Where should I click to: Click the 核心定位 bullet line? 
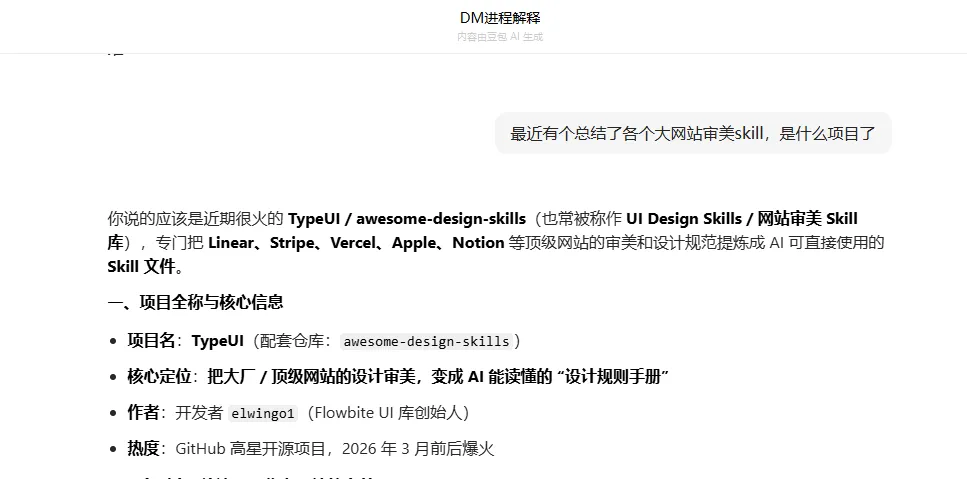point(398,377)
